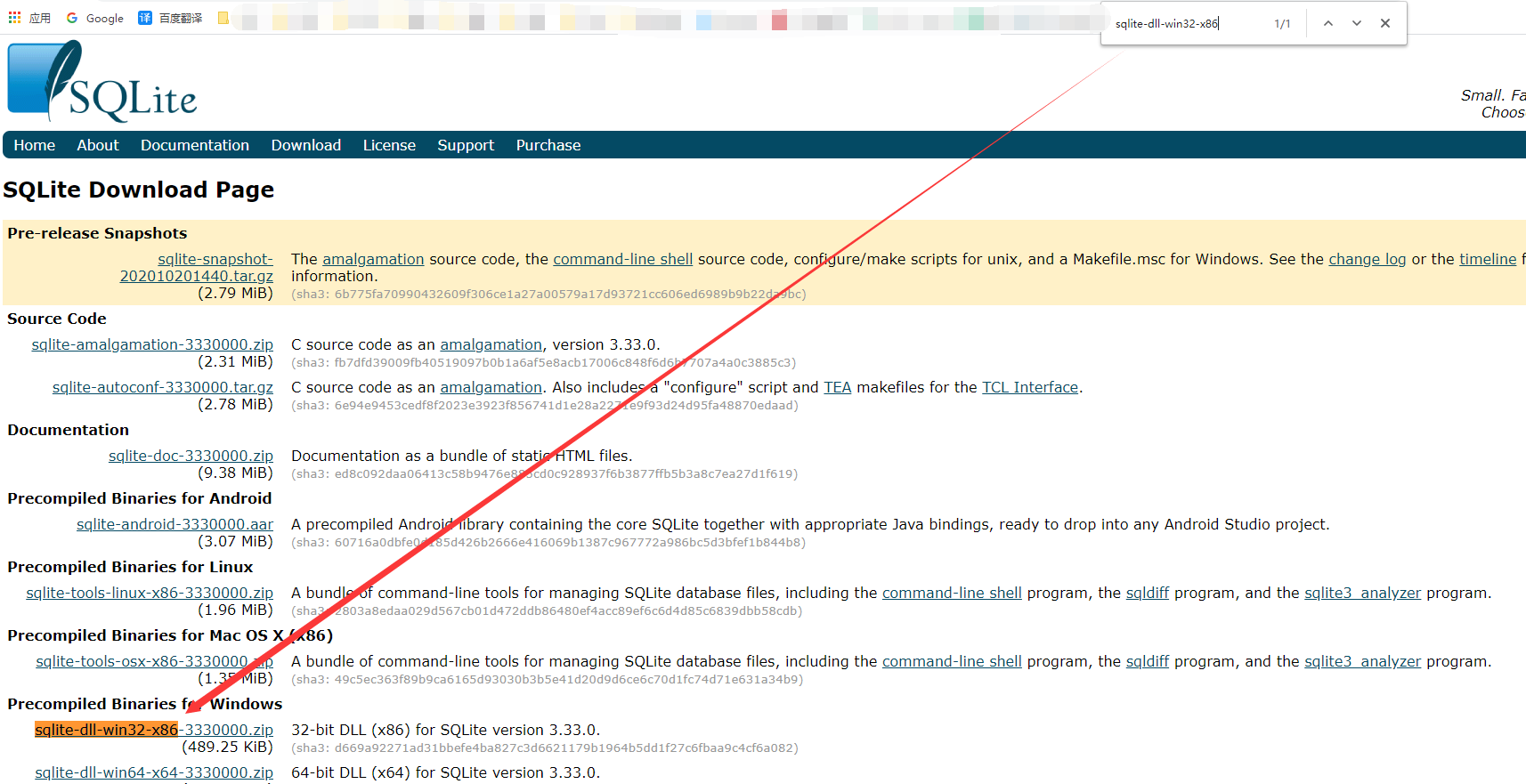Screen dimensions: 1526x784
Task: Open sqlite3_analyzer link in Mac OS X row
Action: coord(1363,661)
